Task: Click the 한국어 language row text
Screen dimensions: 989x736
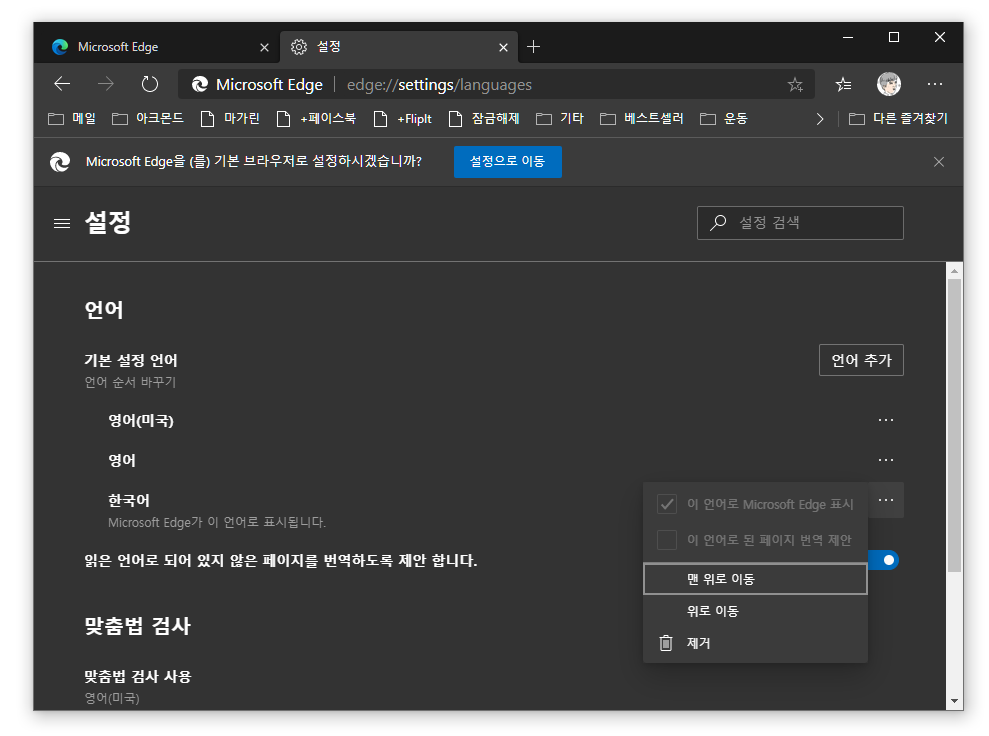Action: (129, 500)
